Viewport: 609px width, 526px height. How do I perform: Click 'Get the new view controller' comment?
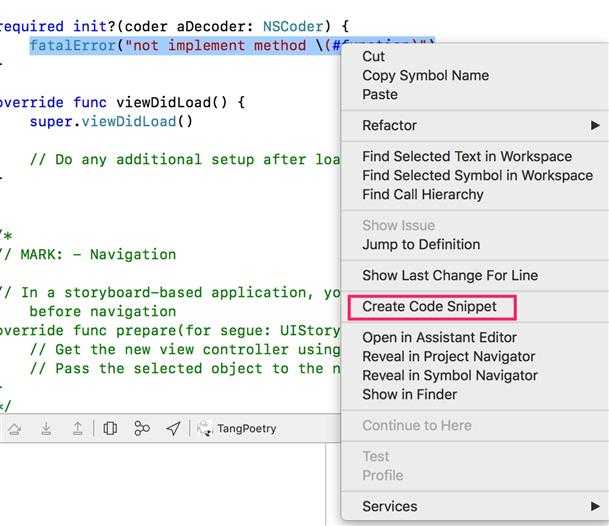185,350
